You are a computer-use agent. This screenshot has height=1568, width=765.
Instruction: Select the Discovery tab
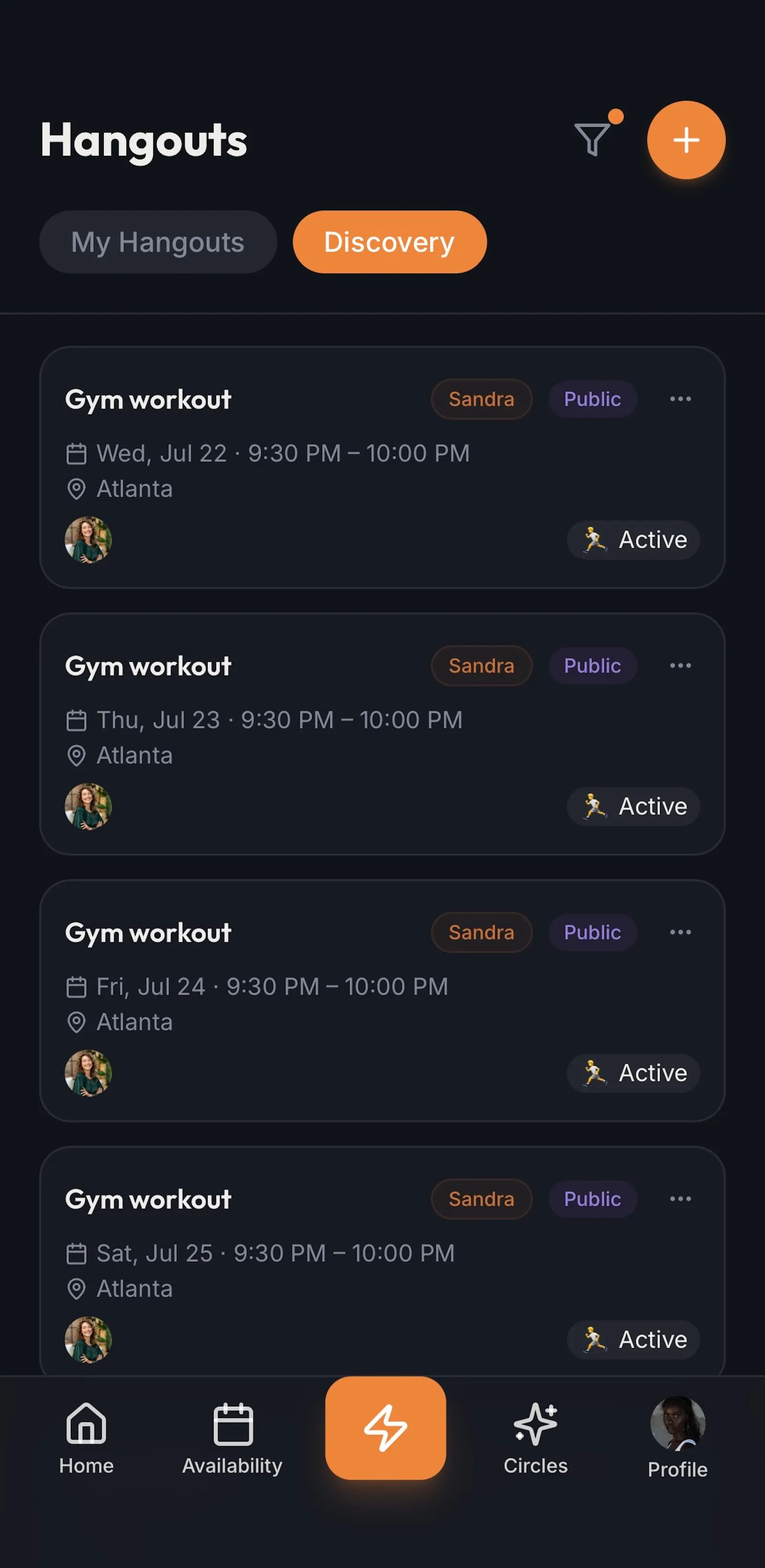(x=389, y=242)
